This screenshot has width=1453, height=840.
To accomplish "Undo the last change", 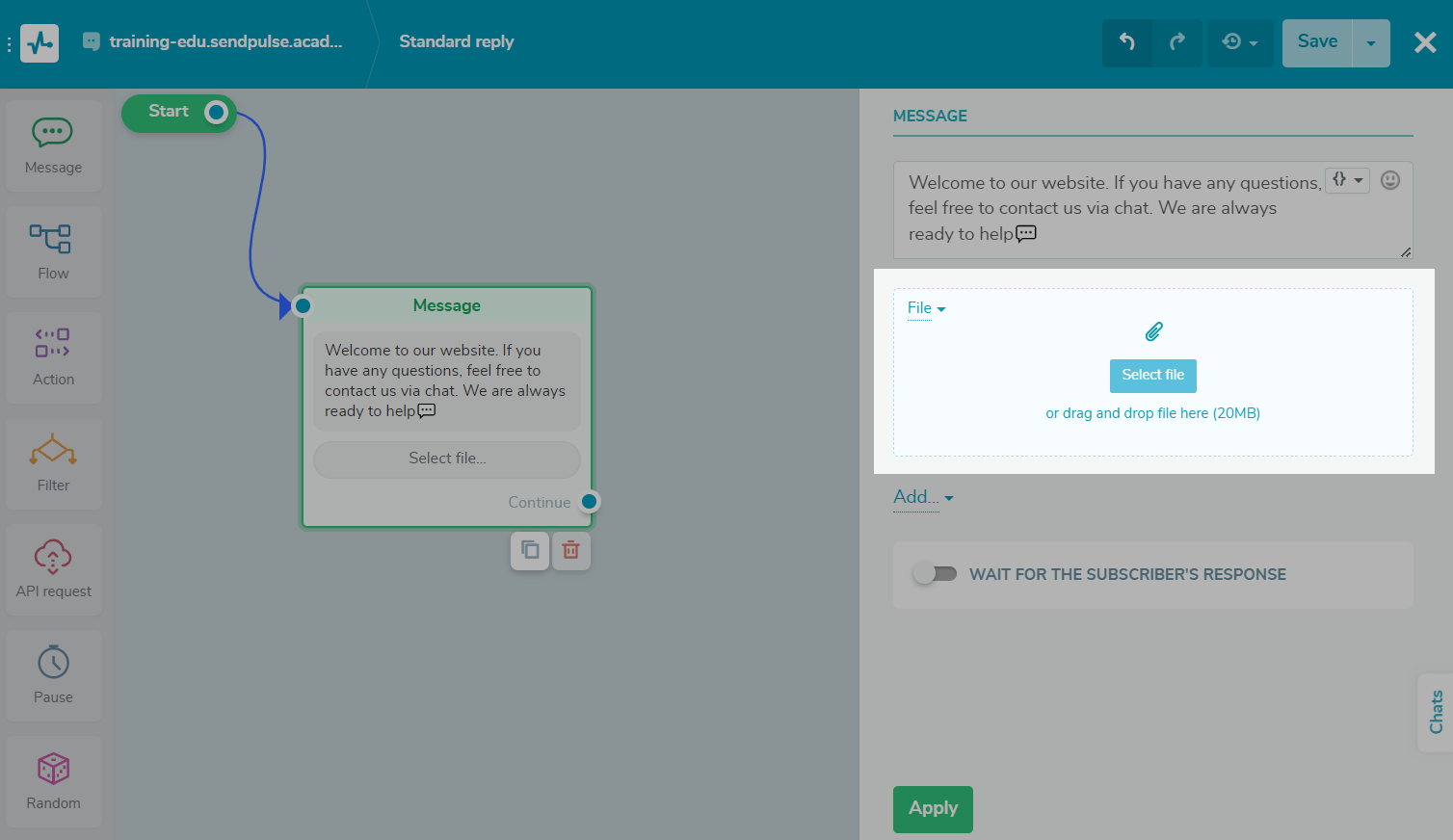I will coord(1127,42).
